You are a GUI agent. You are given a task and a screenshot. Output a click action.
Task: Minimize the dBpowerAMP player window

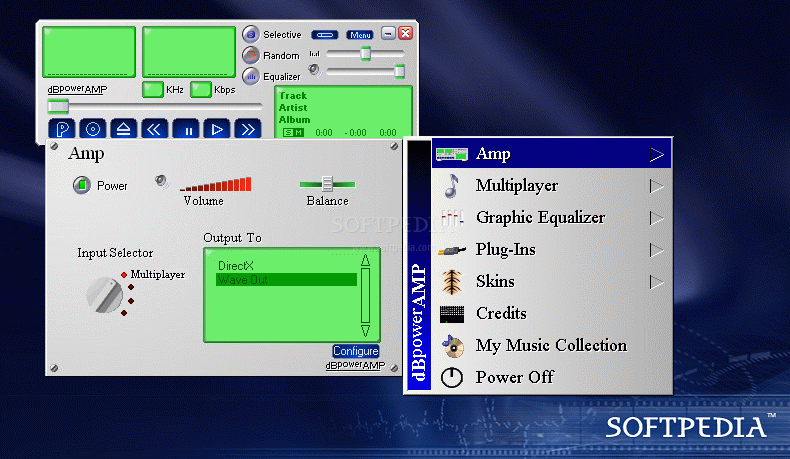388,33
